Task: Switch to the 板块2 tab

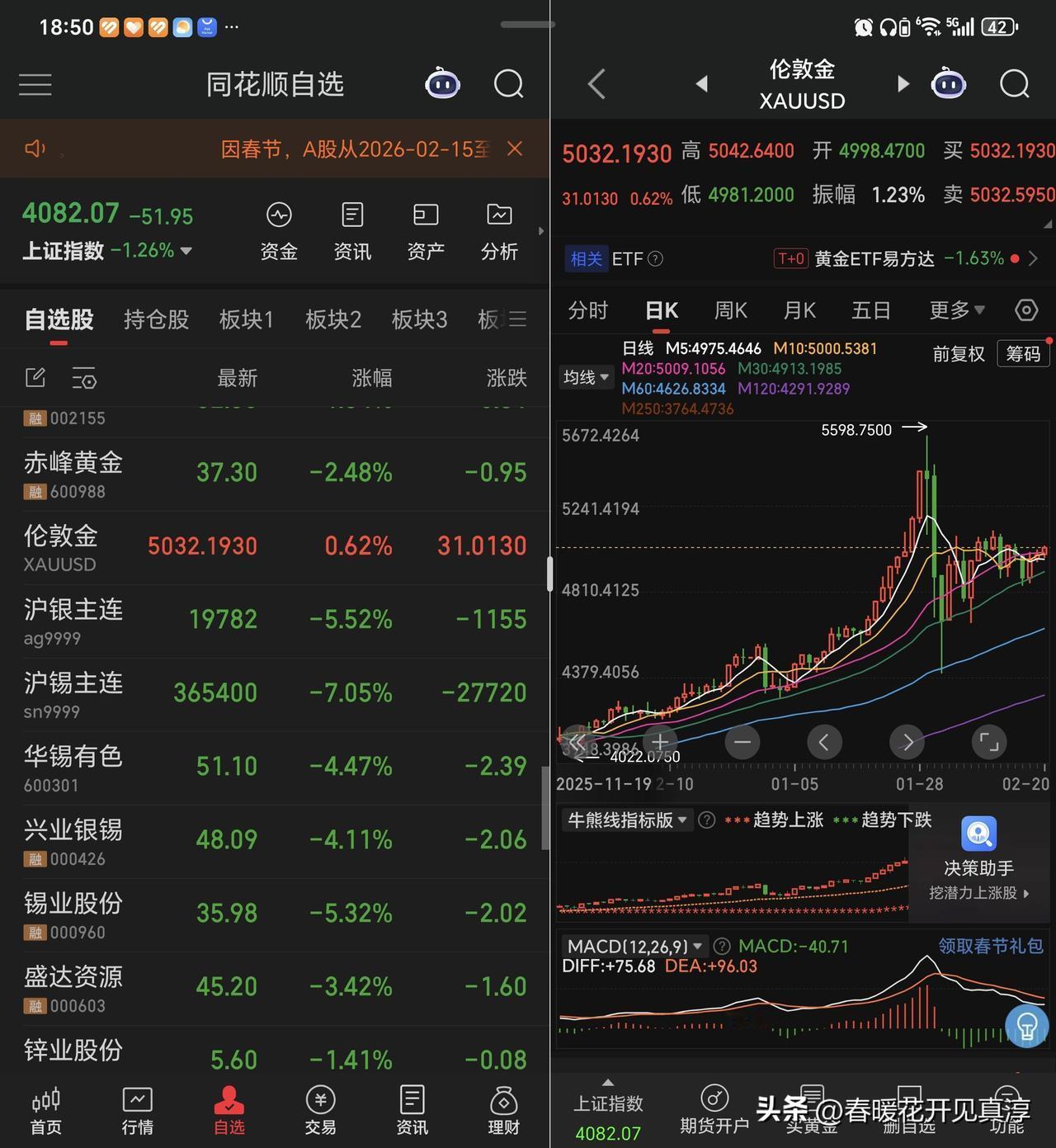Action: point(333,319)
